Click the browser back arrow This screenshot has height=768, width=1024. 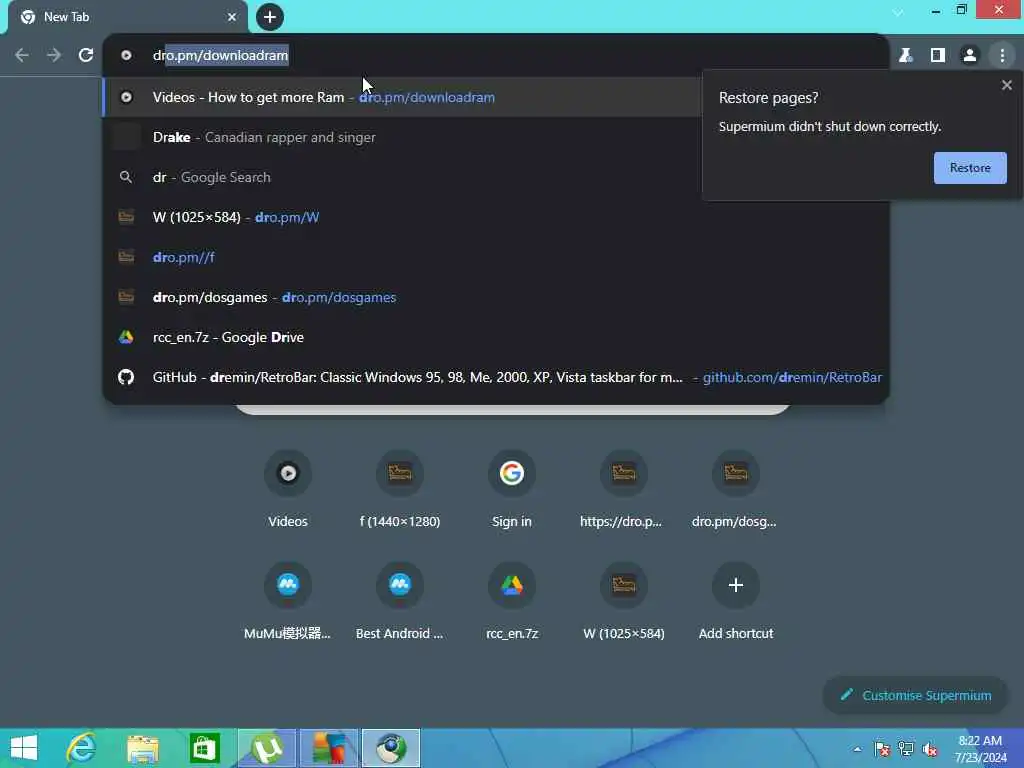coord(22,56)
